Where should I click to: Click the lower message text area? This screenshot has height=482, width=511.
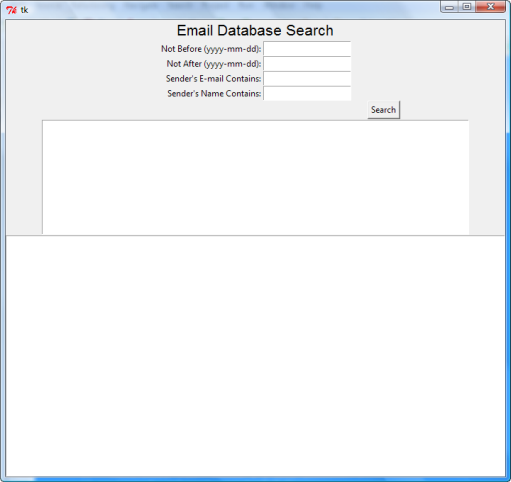pyautogui.click(x=255, y=356)
